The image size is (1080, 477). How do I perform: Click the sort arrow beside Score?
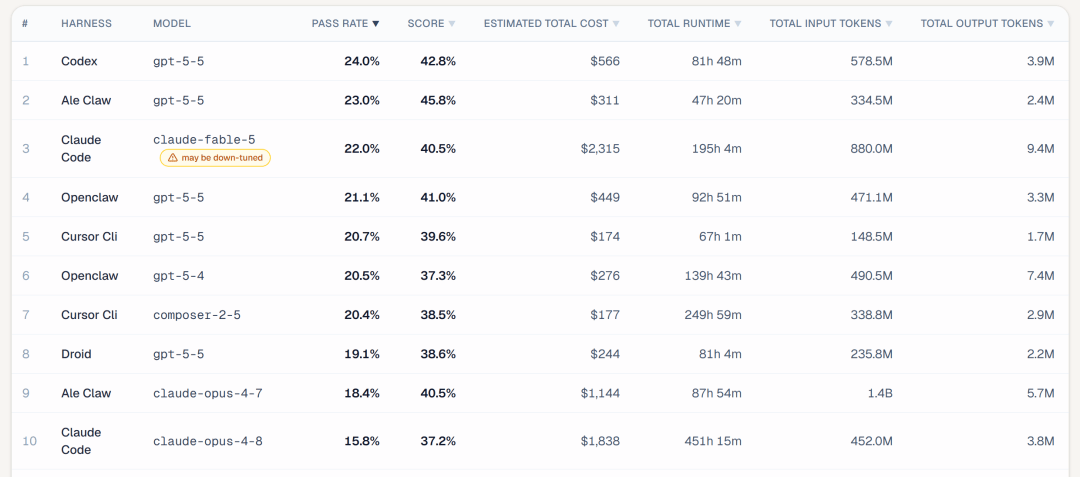(452, 23)
